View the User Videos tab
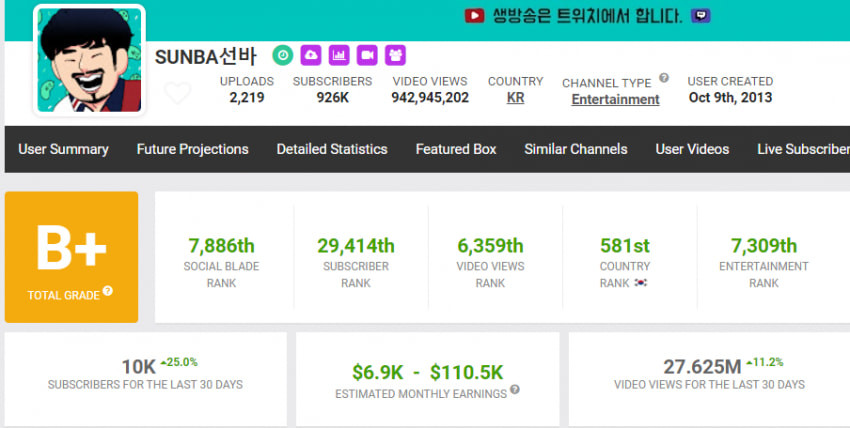 [692, 149]
